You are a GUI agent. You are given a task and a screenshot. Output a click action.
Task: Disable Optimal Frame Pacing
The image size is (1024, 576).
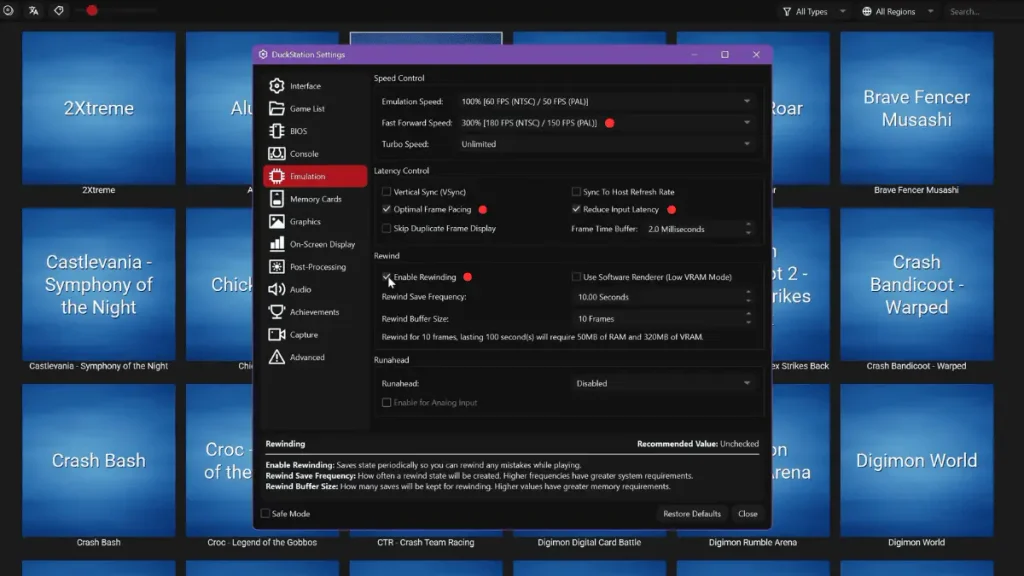387,210
